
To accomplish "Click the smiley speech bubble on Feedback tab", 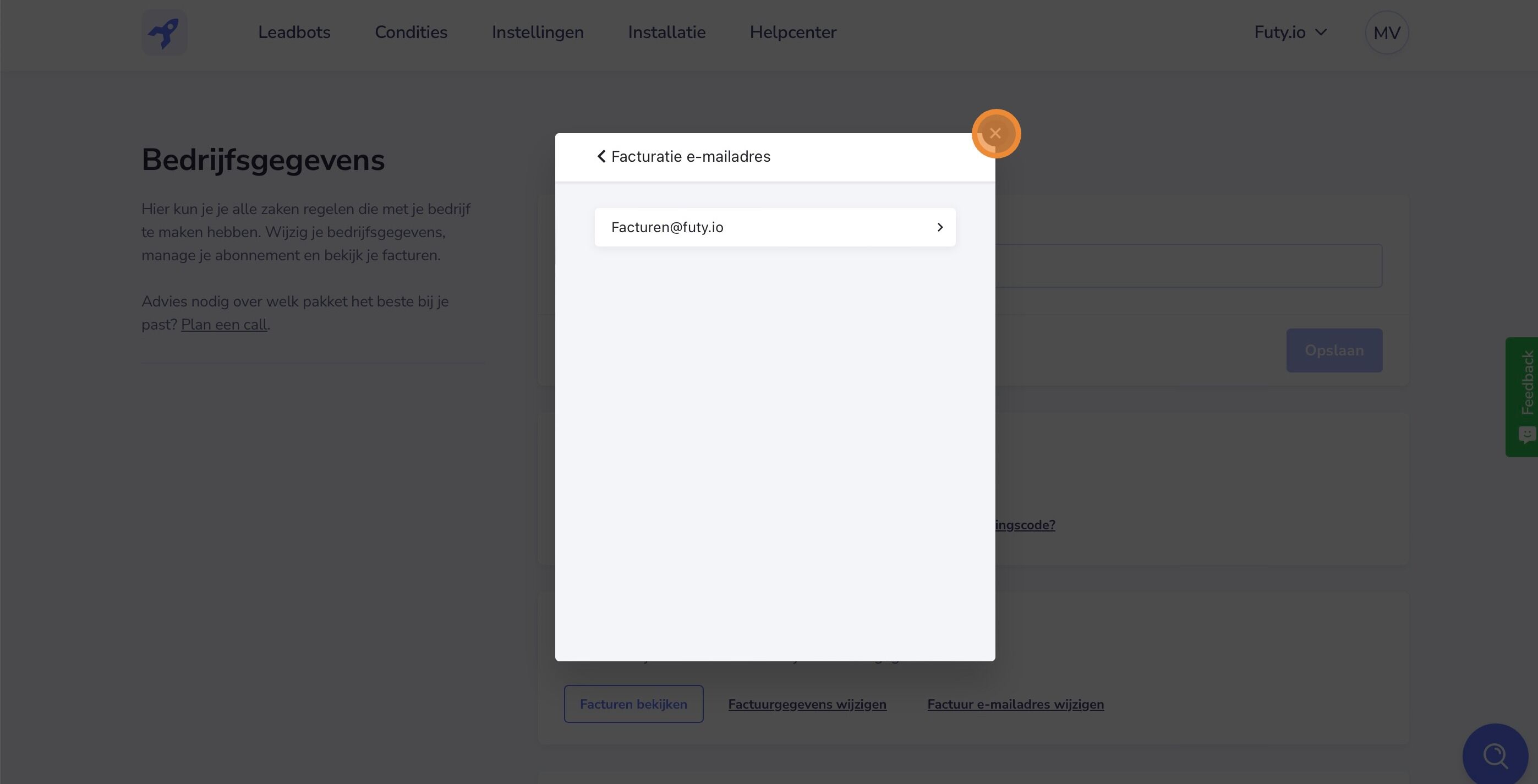I will pyautogui.click(x=1527, y=434).
